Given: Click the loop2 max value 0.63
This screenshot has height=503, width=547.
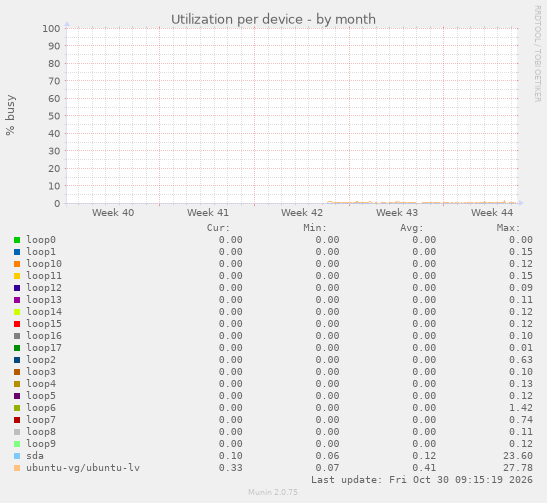Looking at the screenshot, I should (521, 360).
